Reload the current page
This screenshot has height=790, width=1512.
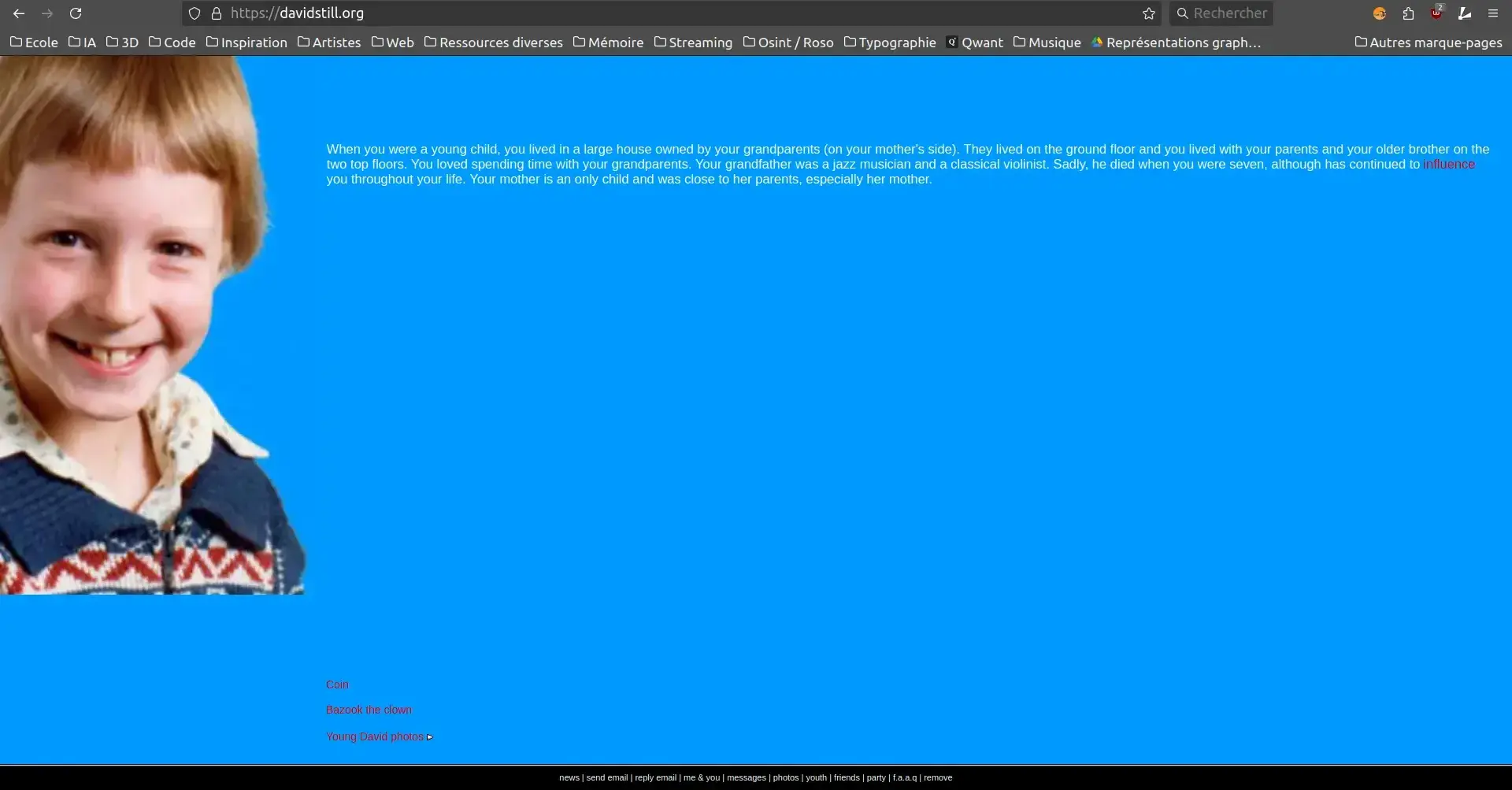pos(76,13)
